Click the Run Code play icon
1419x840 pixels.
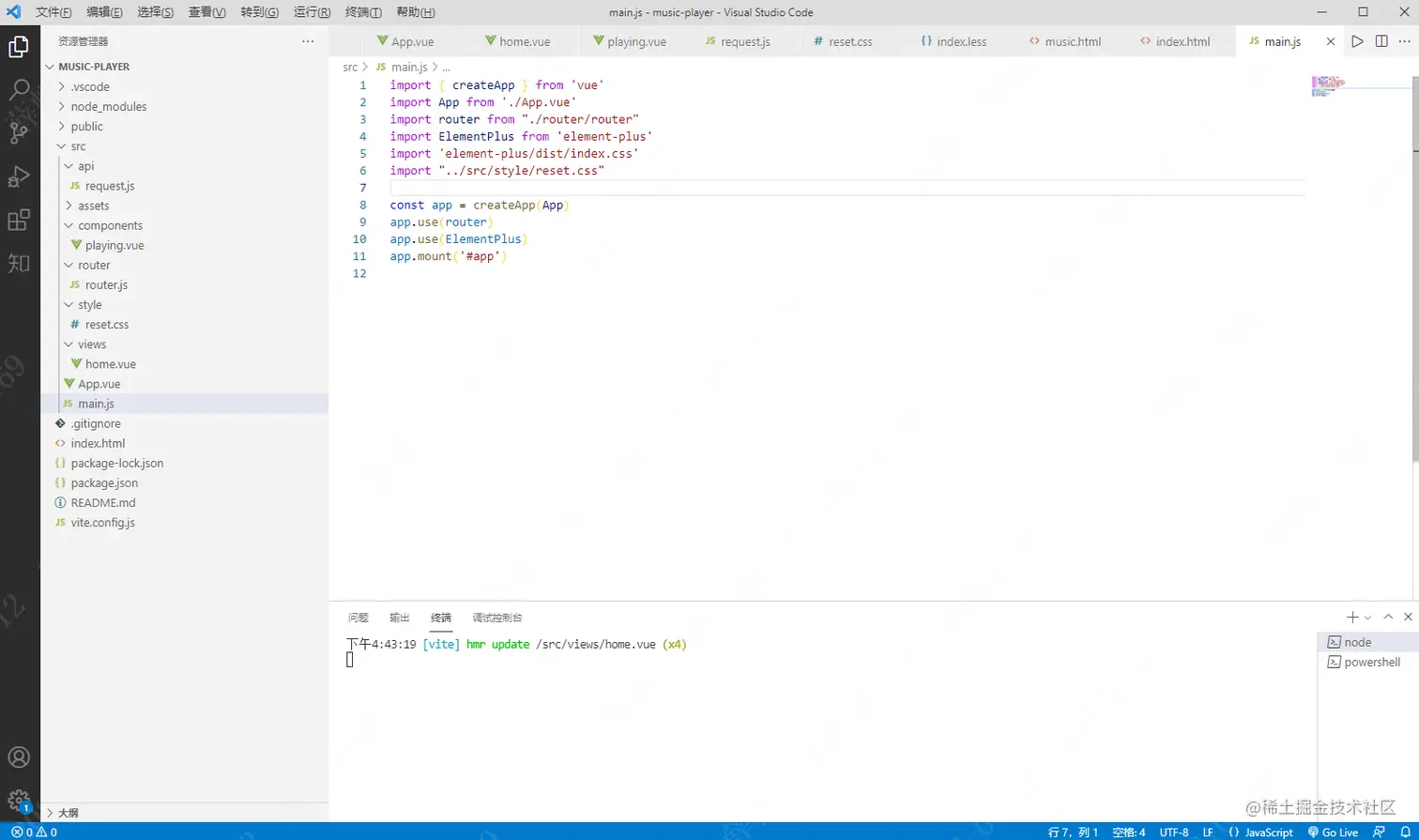click(1357, 41)
